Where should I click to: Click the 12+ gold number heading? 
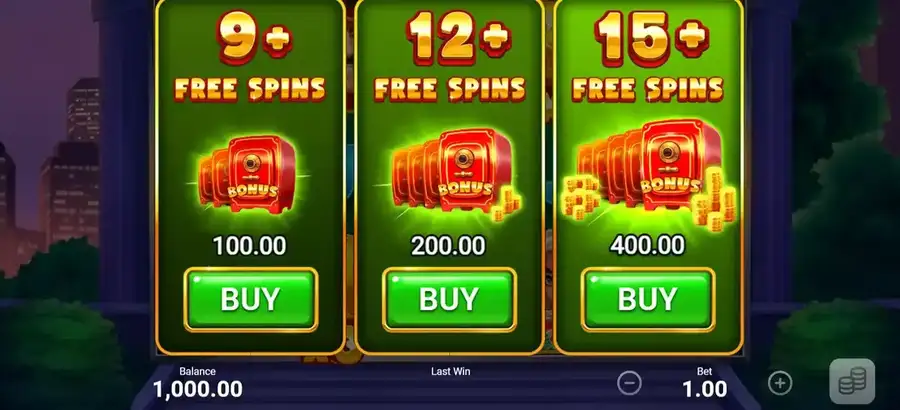coord(458,37)
